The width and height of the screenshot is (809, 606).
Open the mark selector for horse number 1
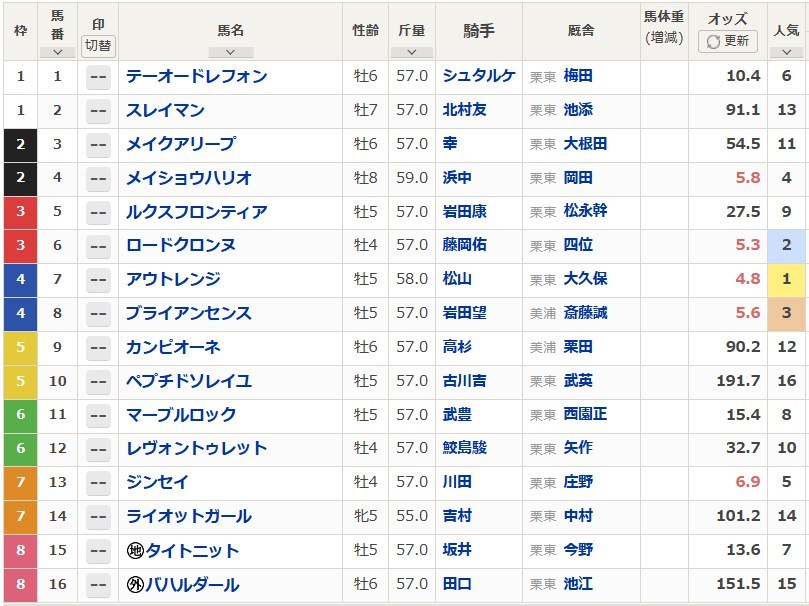coord(98,77)
